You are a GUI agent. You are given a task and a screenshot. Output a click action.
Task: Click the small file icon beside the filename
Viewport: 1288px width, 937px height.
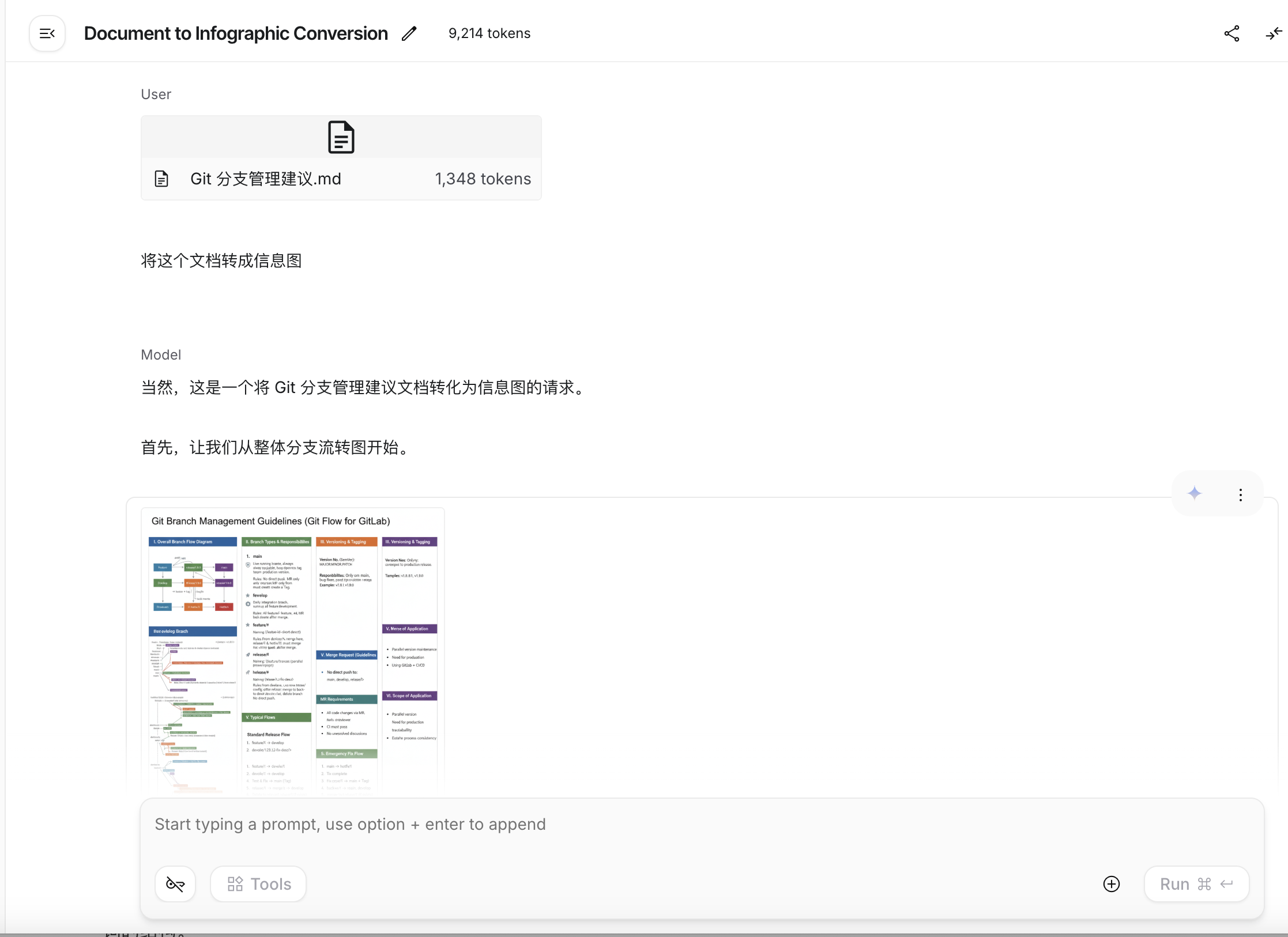coord(161,179)
